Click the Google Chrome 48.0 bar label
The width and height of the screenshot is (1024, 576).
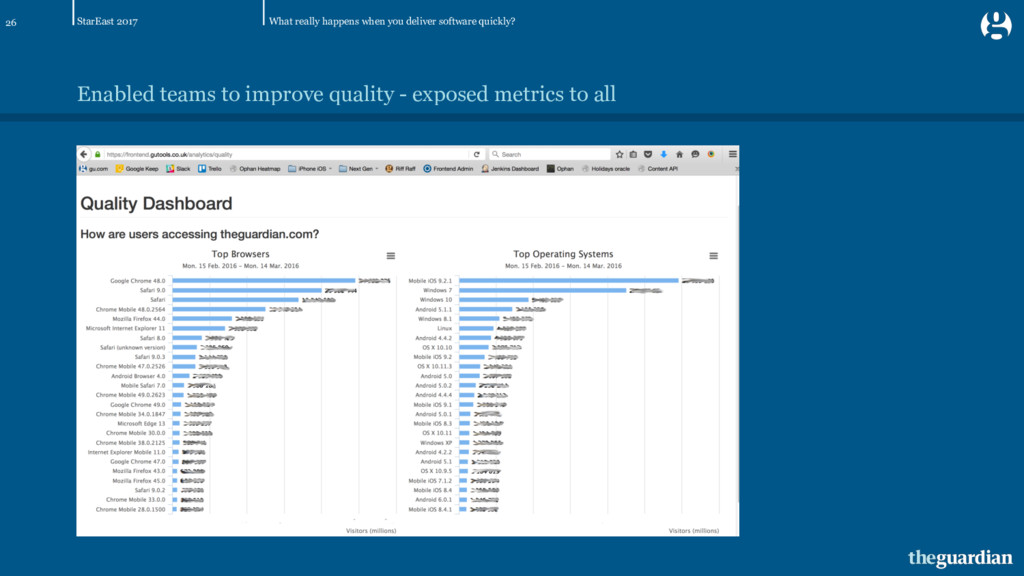pos(138,281)
